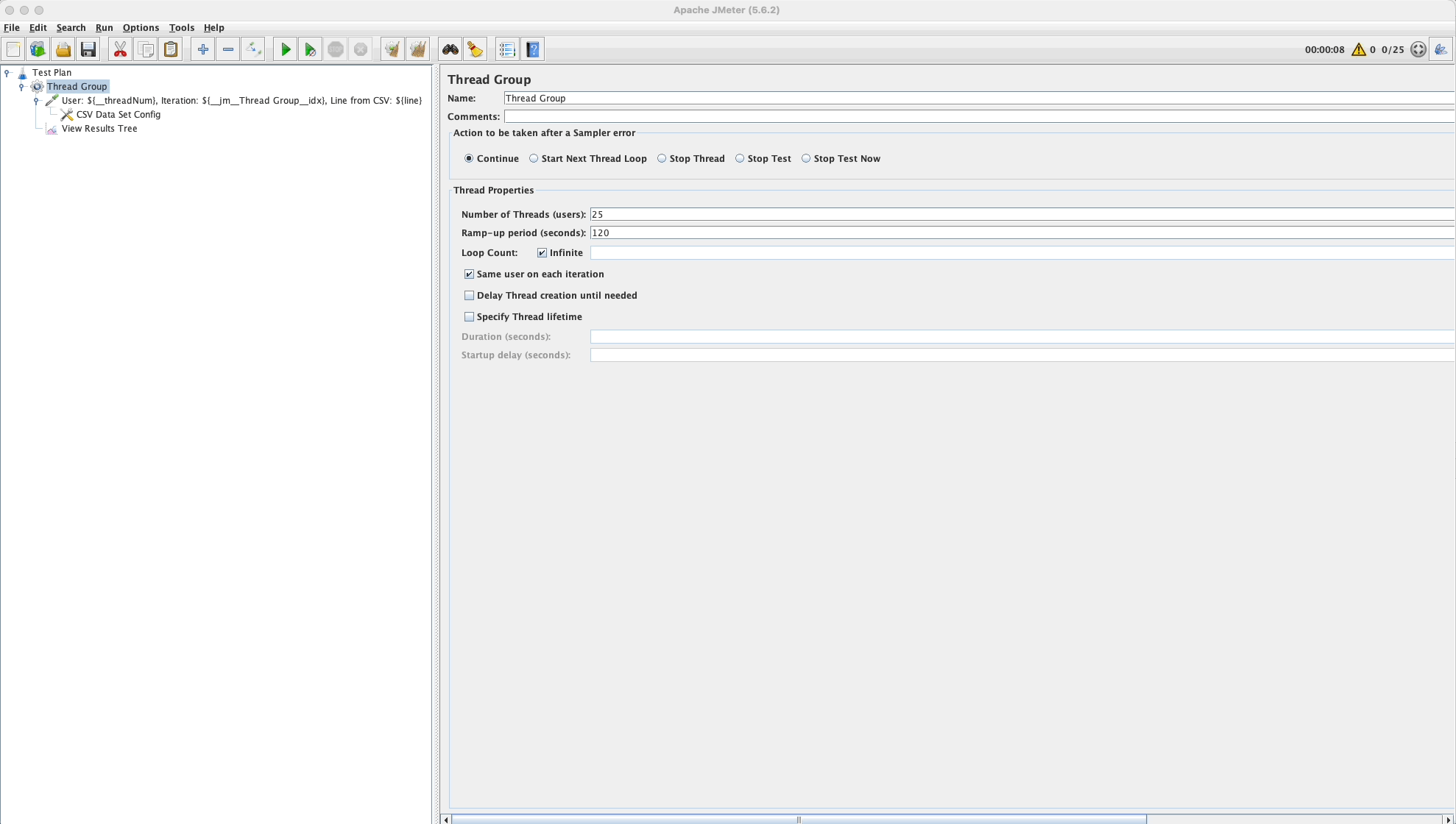Start the test with the green play icon
Image resolution: width=1456 pixels, height=824 pixels.
tap(285, 49)
